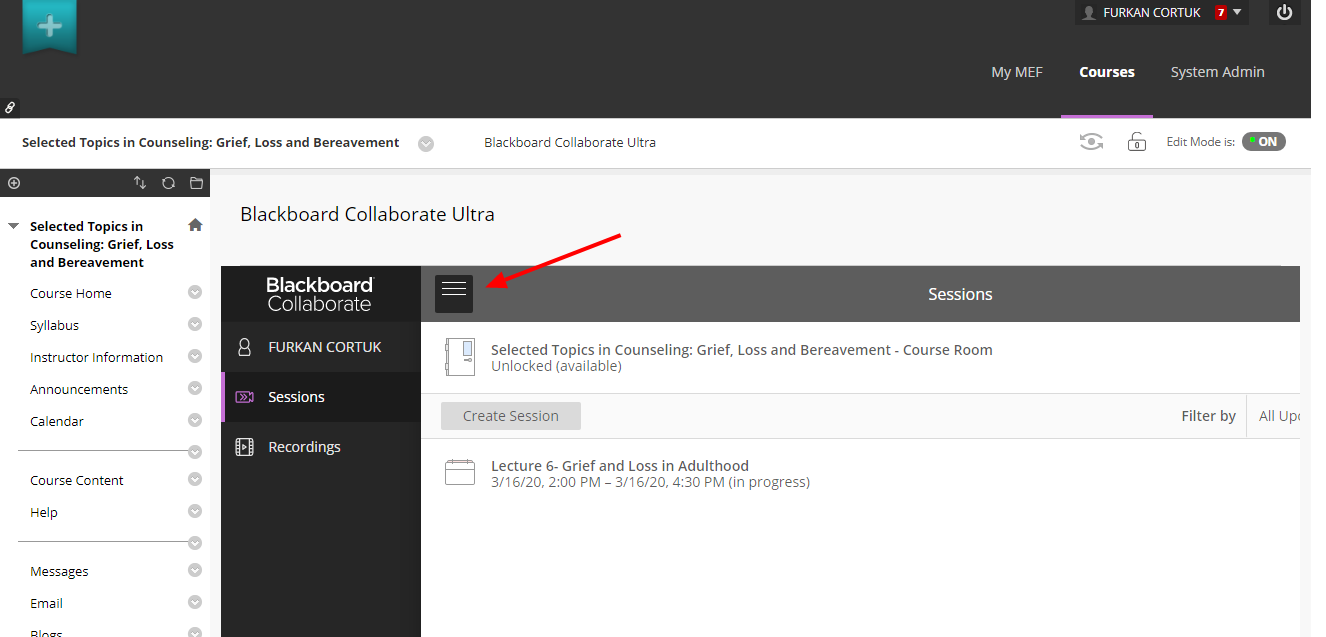Viewport: 1326px width, 637px height.
Task: Click the reorder arrows icon in course menu
Action: pyautogui.click(x=140, y=183)
